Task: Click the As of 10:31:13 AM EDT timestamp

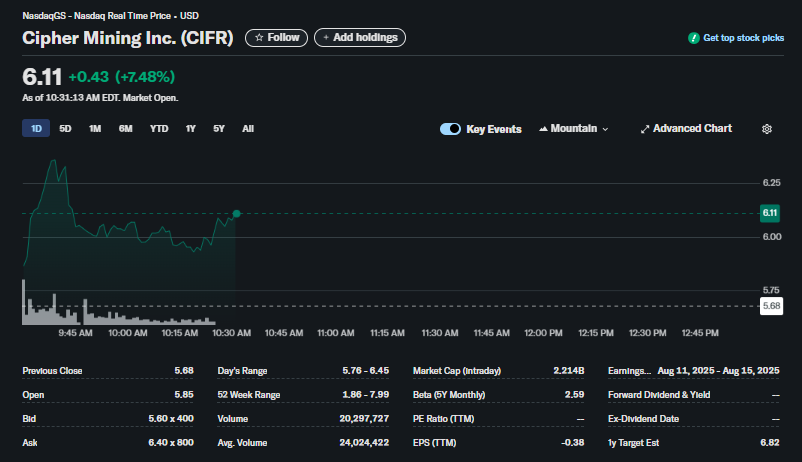Action: click(100, 98)
